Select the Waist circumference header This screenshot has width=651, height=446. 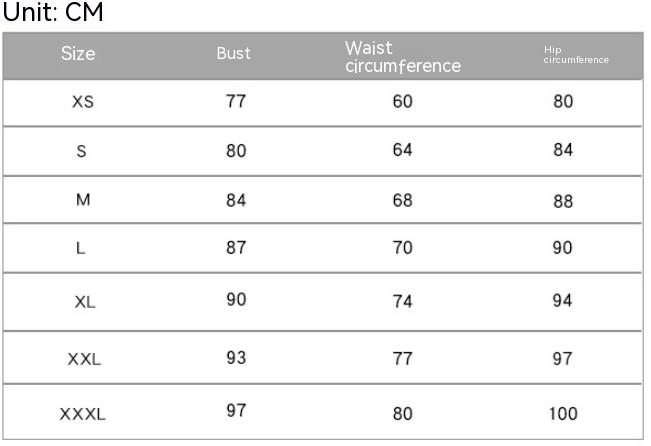click(402, 57)
